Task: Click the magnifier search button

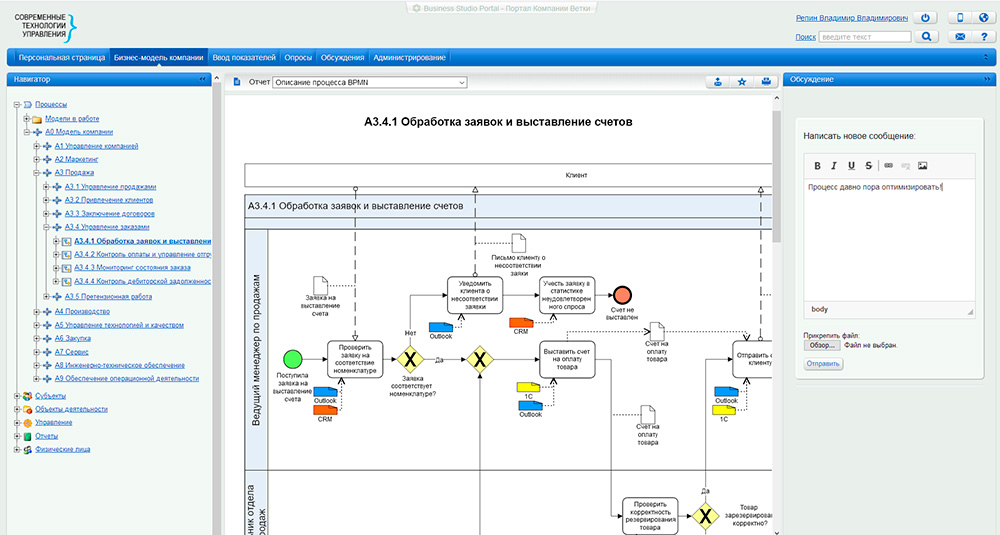Action: (926, 37)
